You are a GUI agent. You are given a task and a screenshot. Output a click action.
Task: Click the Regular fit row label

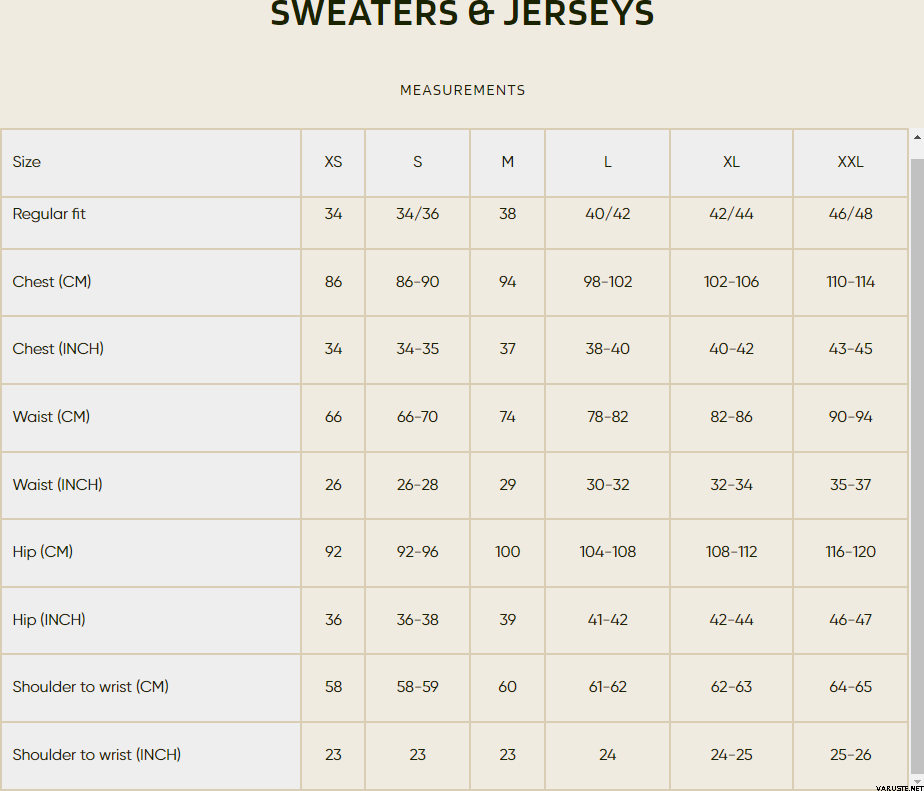pyautogui.click(x=49, y=213)
